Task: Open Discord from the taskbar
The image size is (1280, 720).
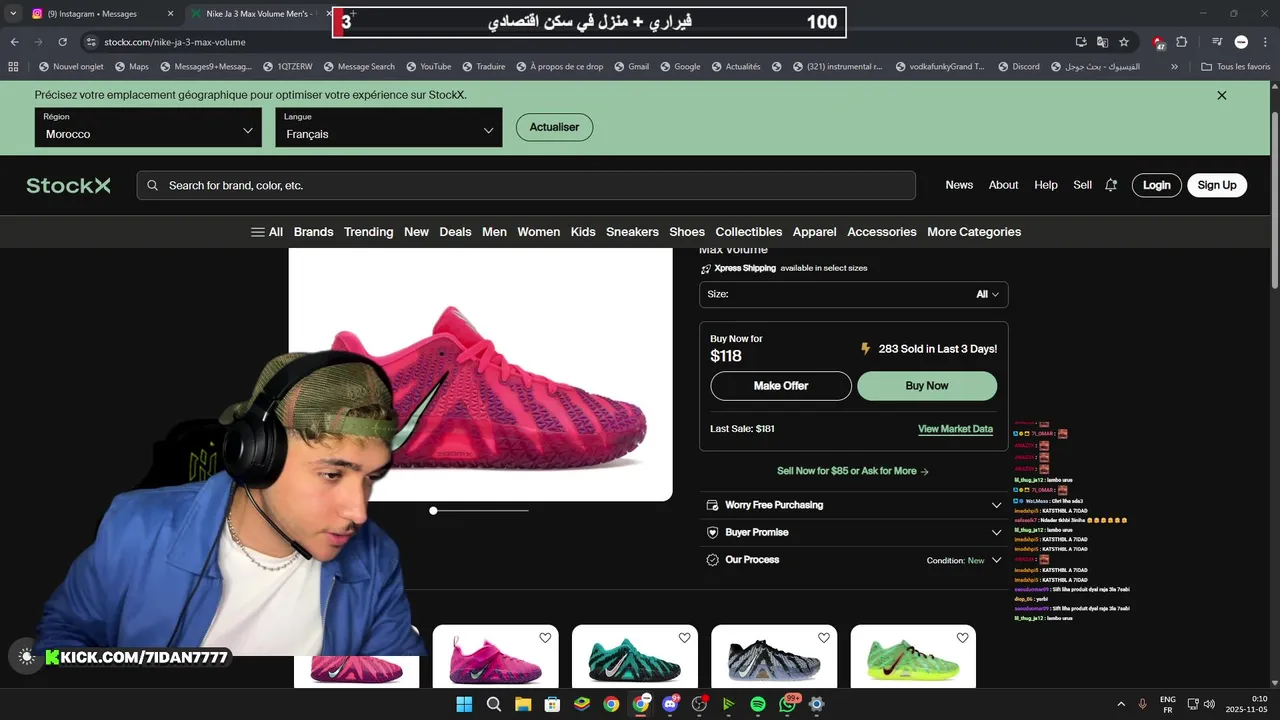Action: [x=670, y=704]
